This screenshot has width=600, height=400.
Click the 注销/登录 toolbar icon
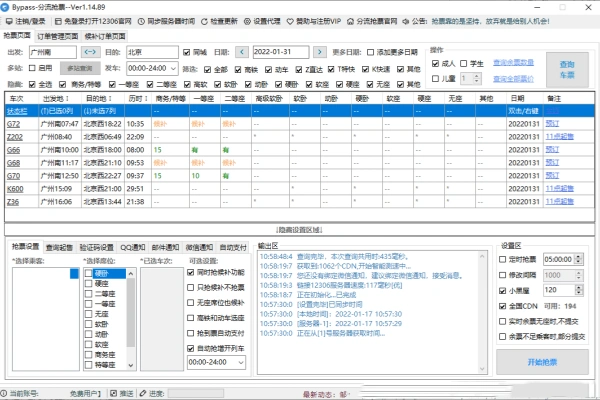click(30, 19)
